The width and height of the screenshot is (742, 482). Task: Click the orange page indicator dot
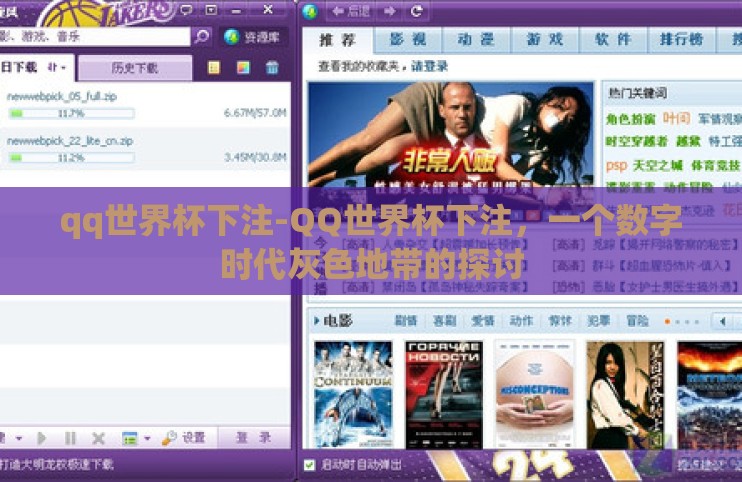pyautogui.click(x=667, y=322)
